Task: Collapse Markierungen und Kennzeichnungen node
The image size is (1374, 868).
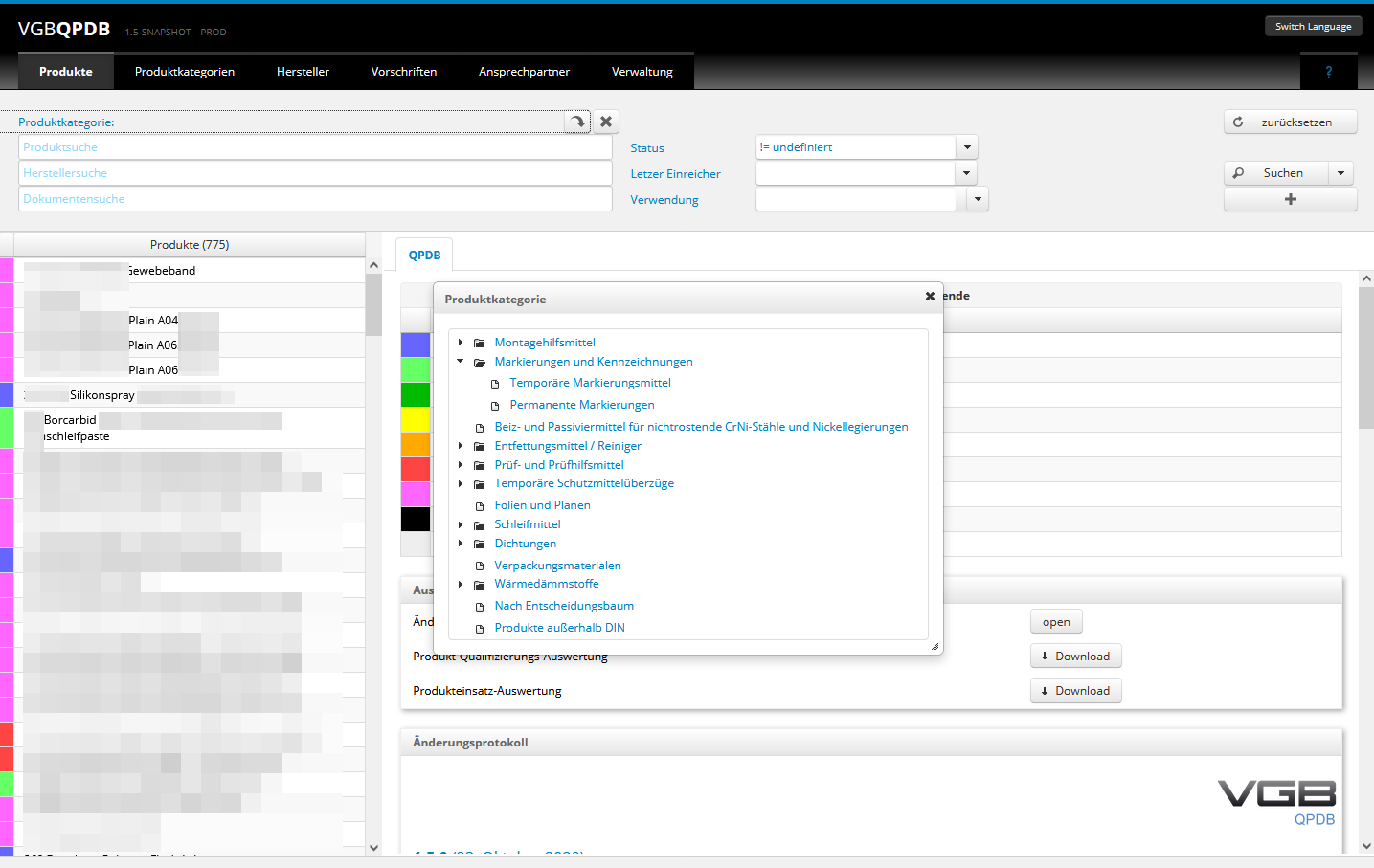Action: click(x=461, y=361)
